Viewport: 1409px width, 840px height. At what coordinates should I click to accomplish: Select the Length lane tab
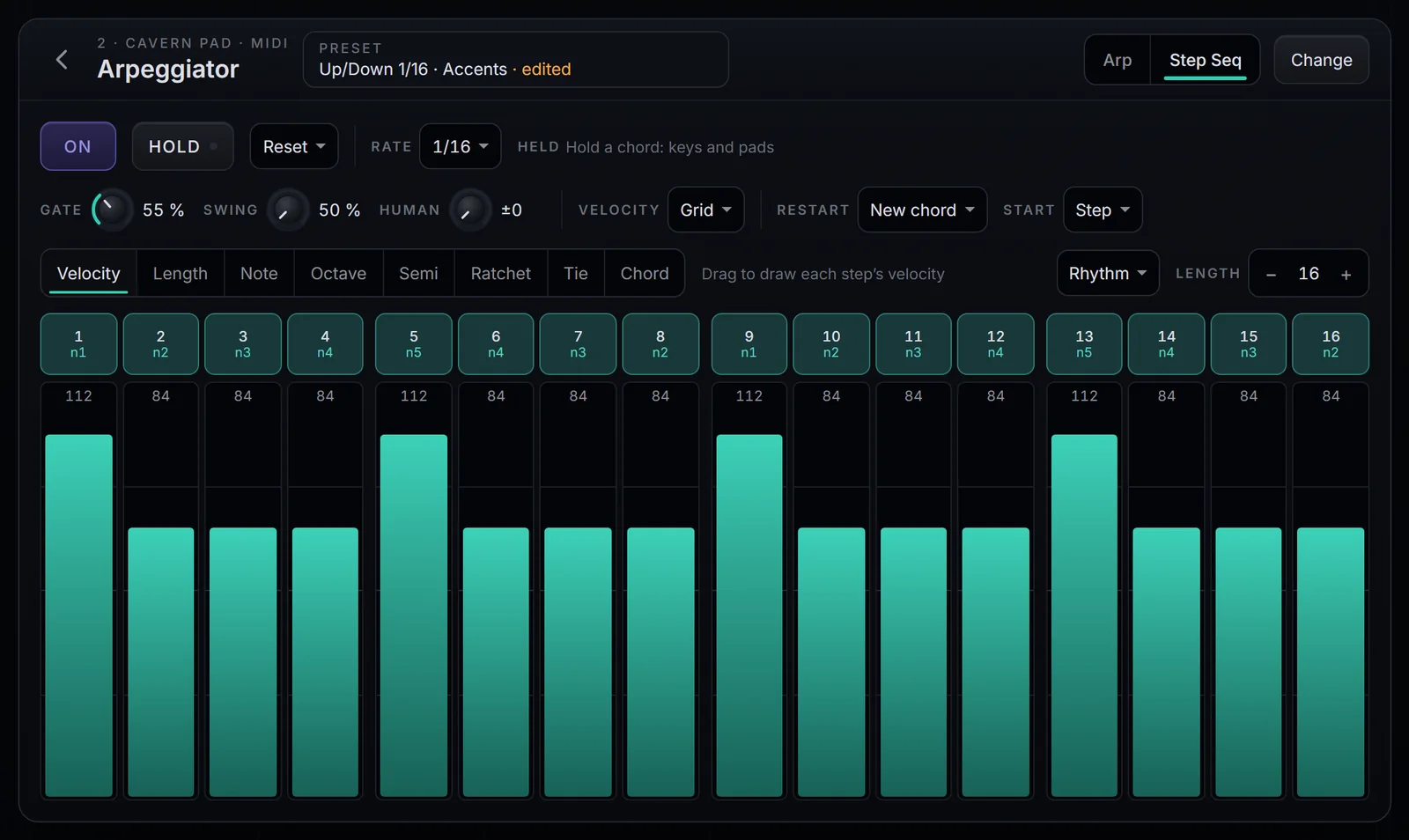coord(181,273)
